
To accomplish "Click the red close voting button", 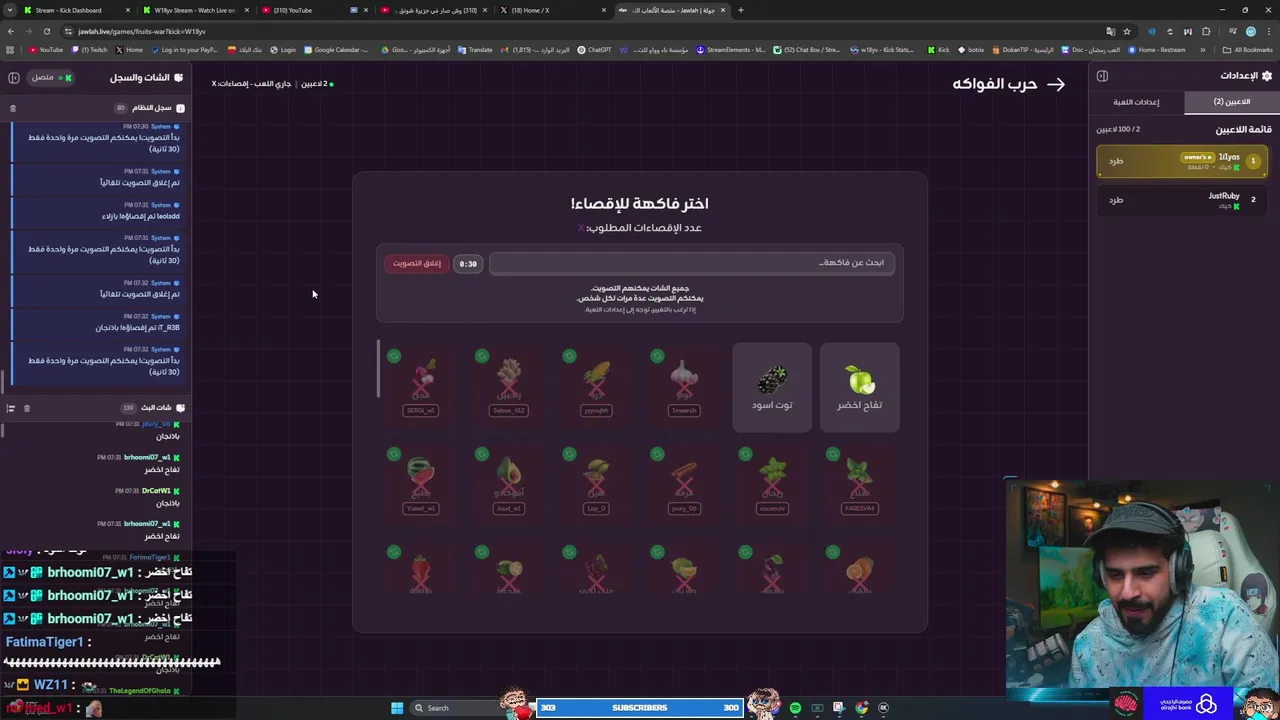I will (x=416, y=263).
